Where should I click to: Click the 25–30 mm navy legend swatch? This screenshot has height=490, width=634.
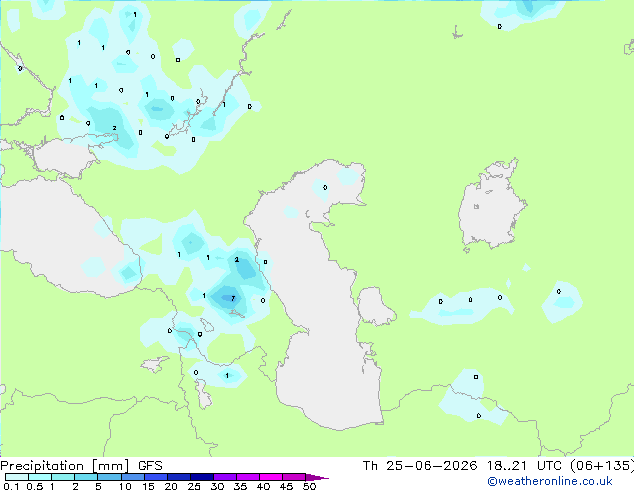coord(202,477)
